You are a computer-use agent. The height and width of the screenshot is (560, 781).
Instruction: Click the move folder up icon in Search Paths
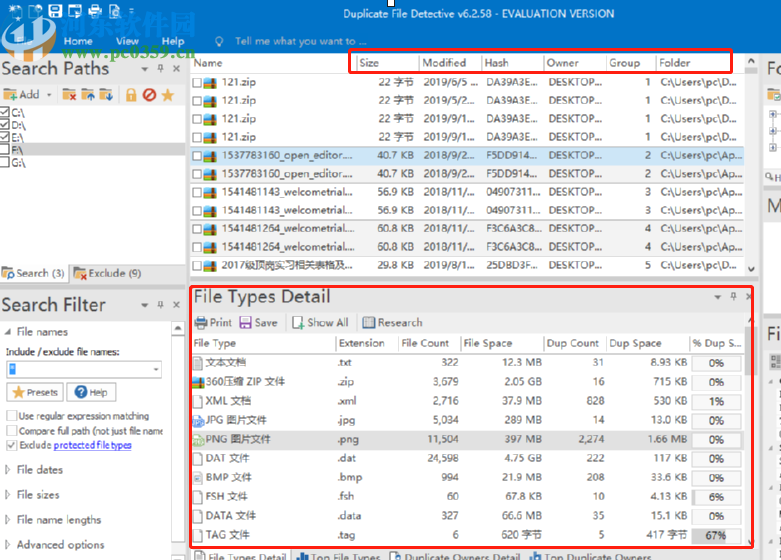[88, 94]
